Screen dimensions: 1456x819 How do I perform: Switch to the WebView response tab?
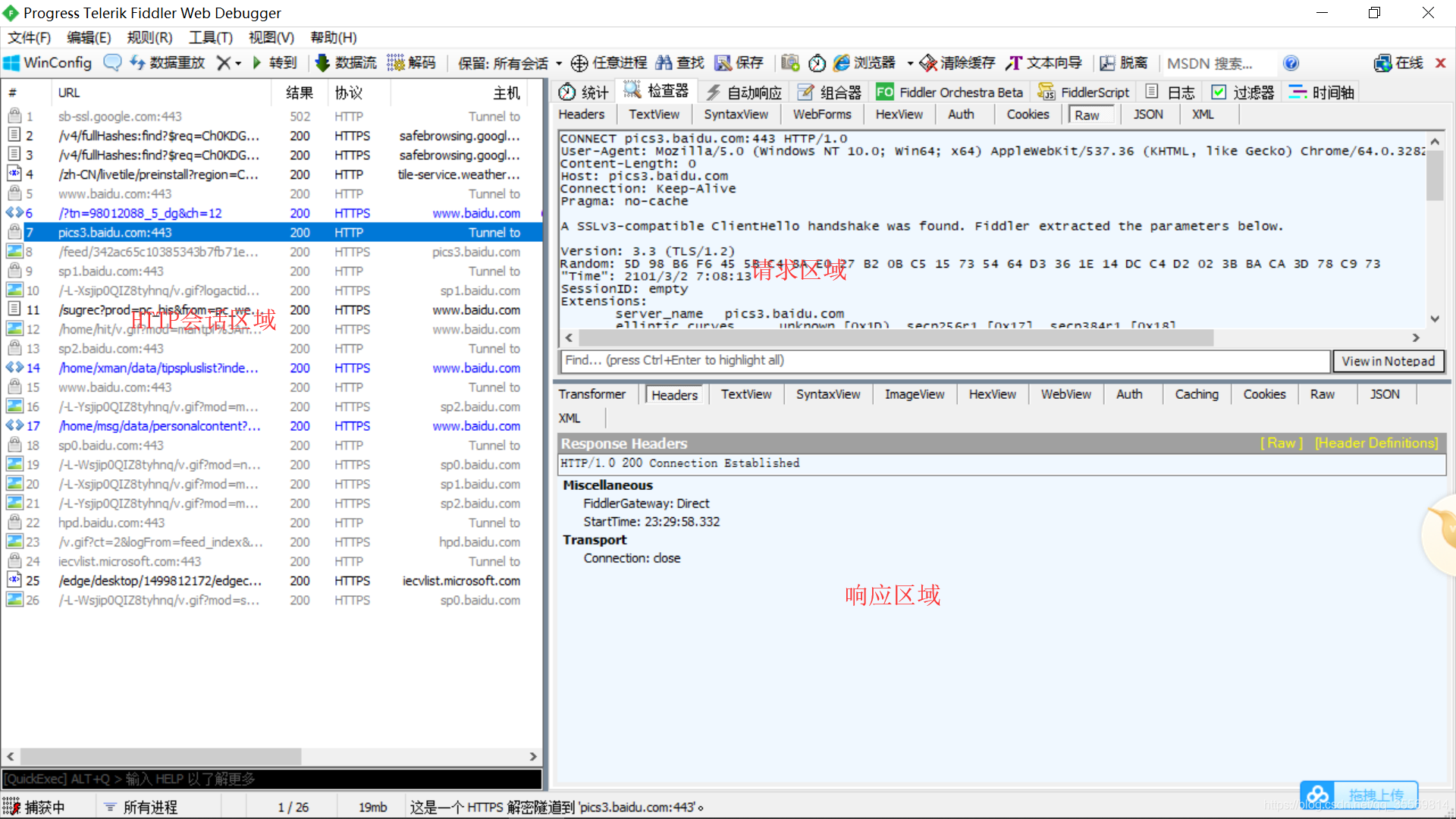tap(1065, 394)
